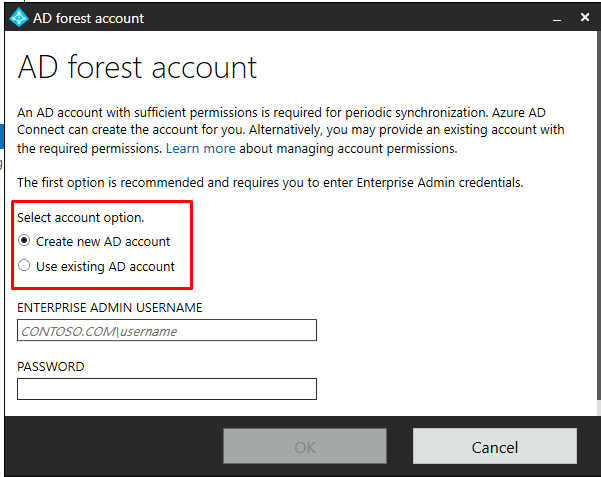Choose the Use existing AD account option
Image resolution: width=601 pixels, height=477 pixels.
point(24,266)
